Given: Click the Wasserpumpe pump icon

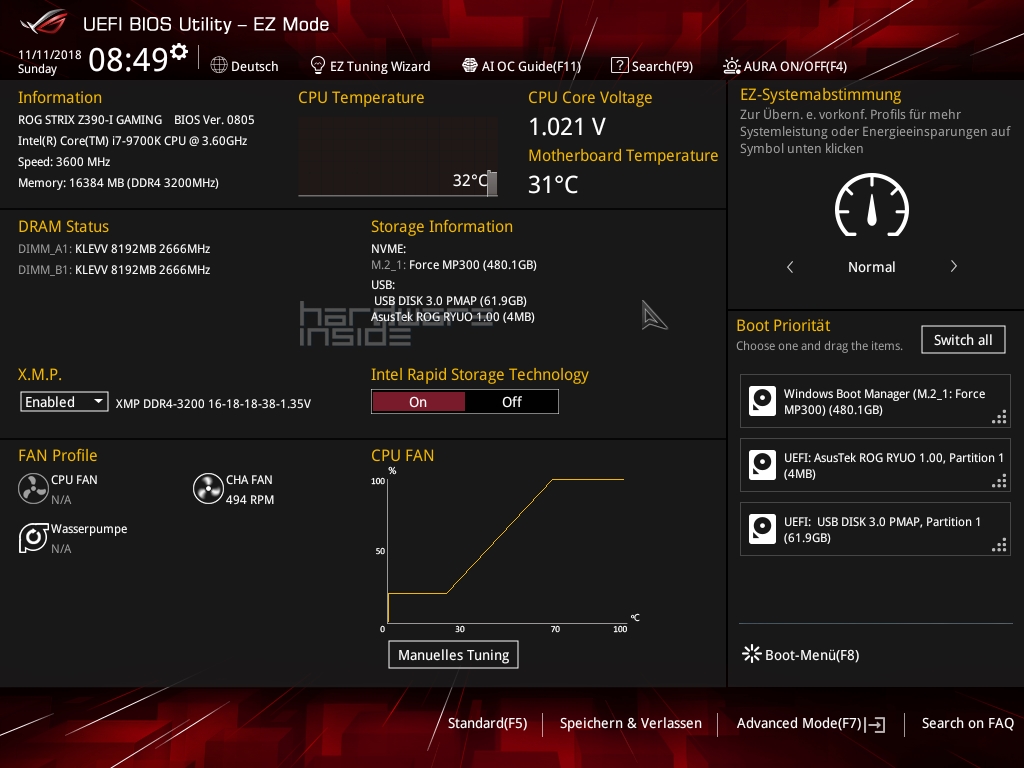Looking at the screenshot, I should pyautogui.click(x=33, y=537).
